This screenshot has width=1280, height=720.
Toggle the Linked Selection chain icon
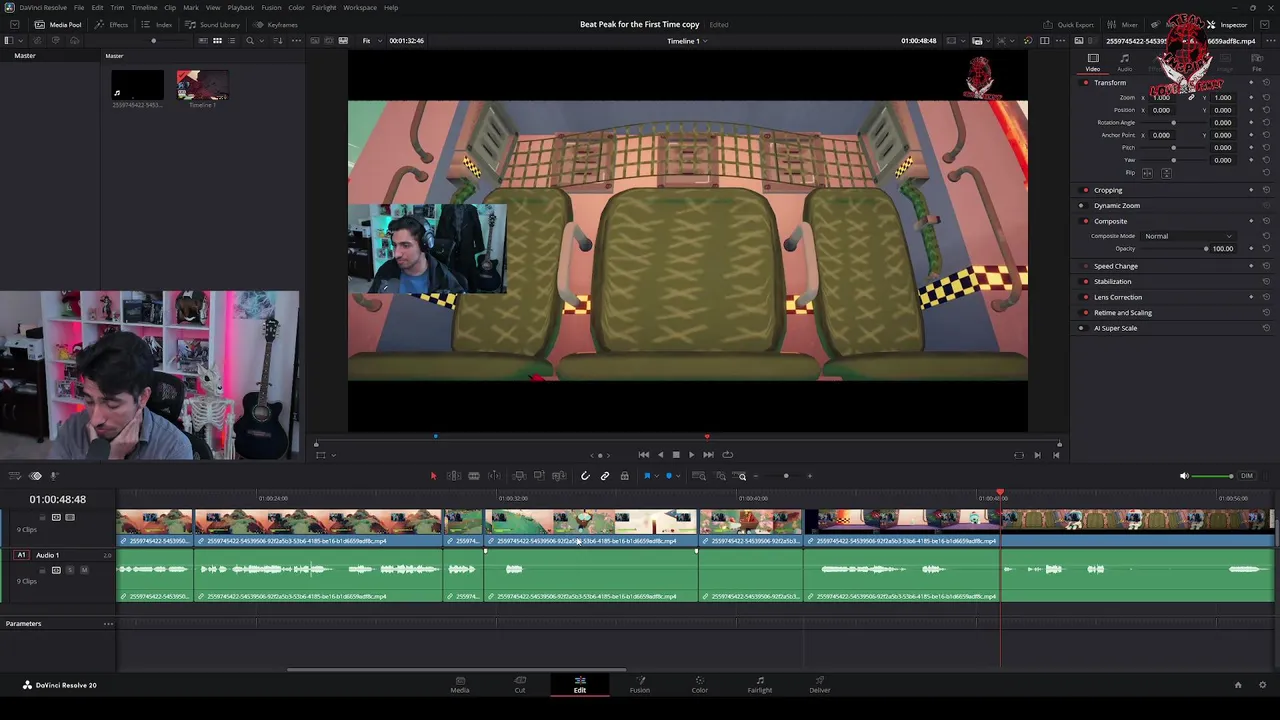[605, 476]
